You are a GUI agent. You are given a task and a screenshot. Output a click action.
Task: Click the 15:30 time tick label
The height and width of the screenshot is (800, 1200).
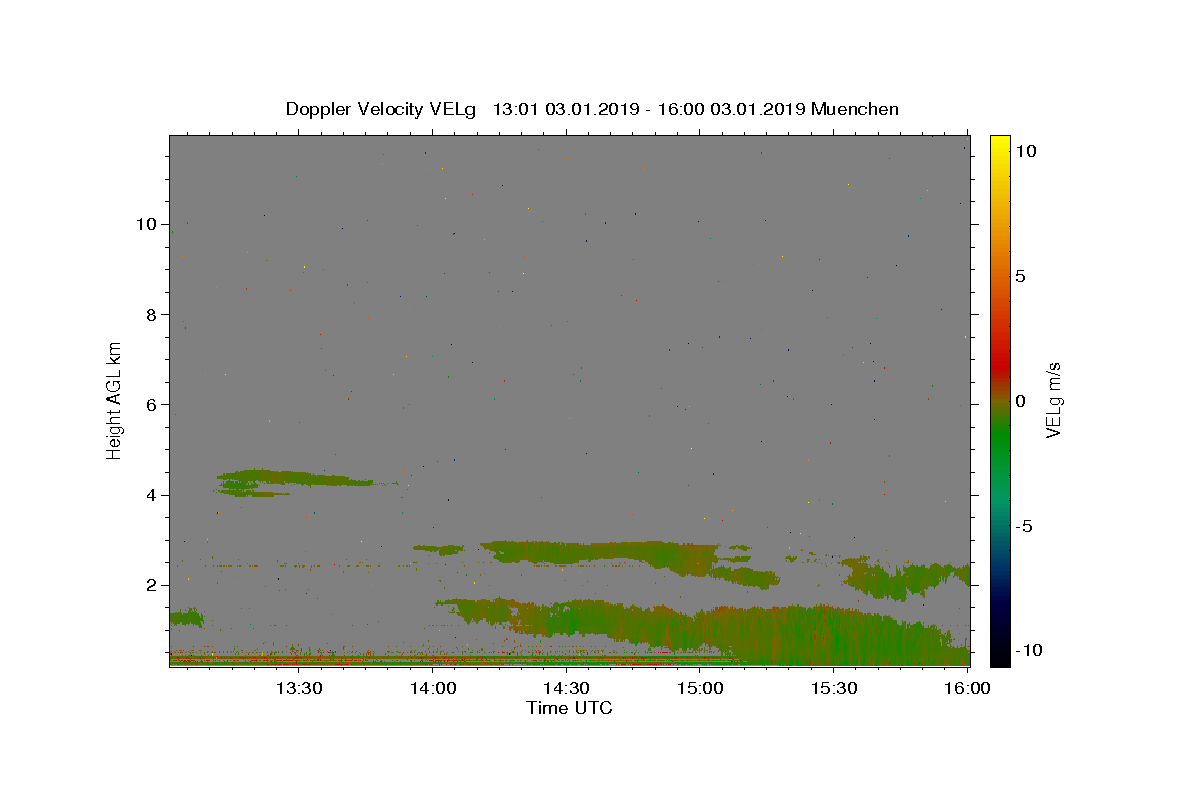coord(835,688)
